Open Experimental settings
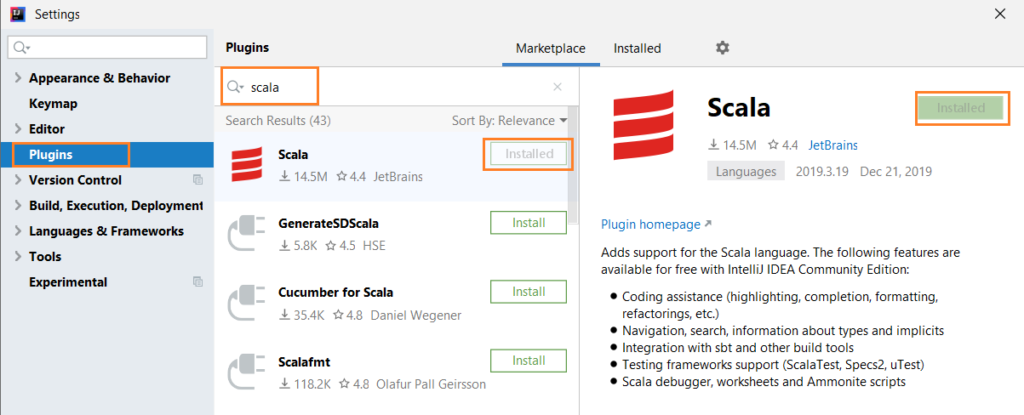Viewport: 1024px width, 415px height. (68, 282)
